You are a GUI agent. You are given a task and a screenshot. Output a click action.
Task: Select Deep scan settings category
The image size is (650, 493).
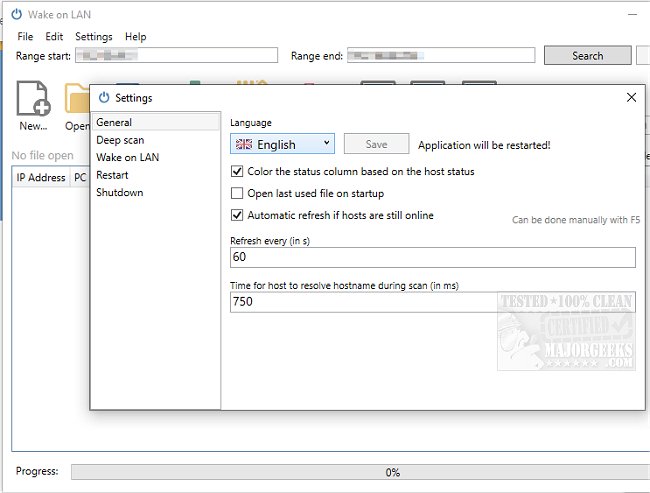click(x=156, y=140)
